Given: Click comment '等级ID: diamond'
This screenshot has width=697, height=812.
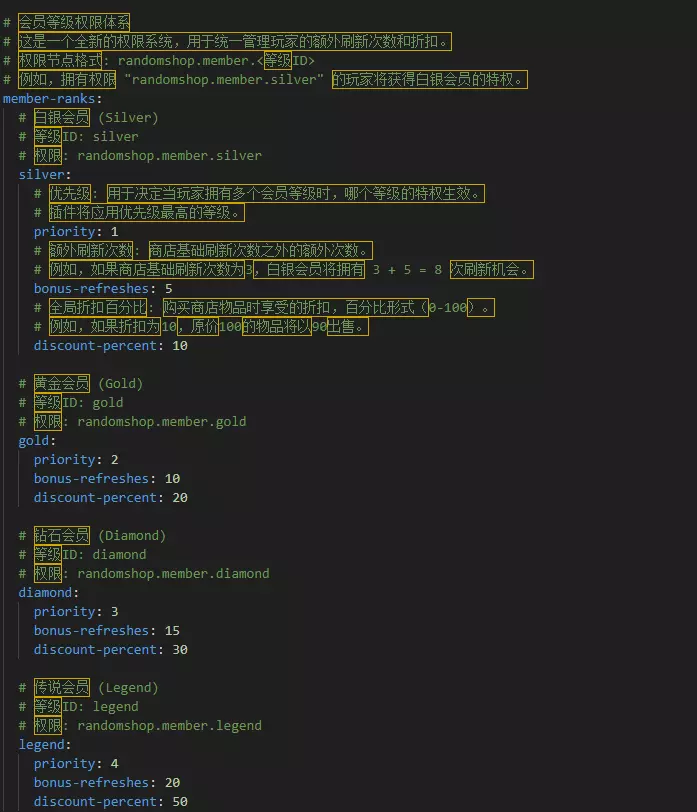Looking at the screenshot, I should (x=82, y=555).
